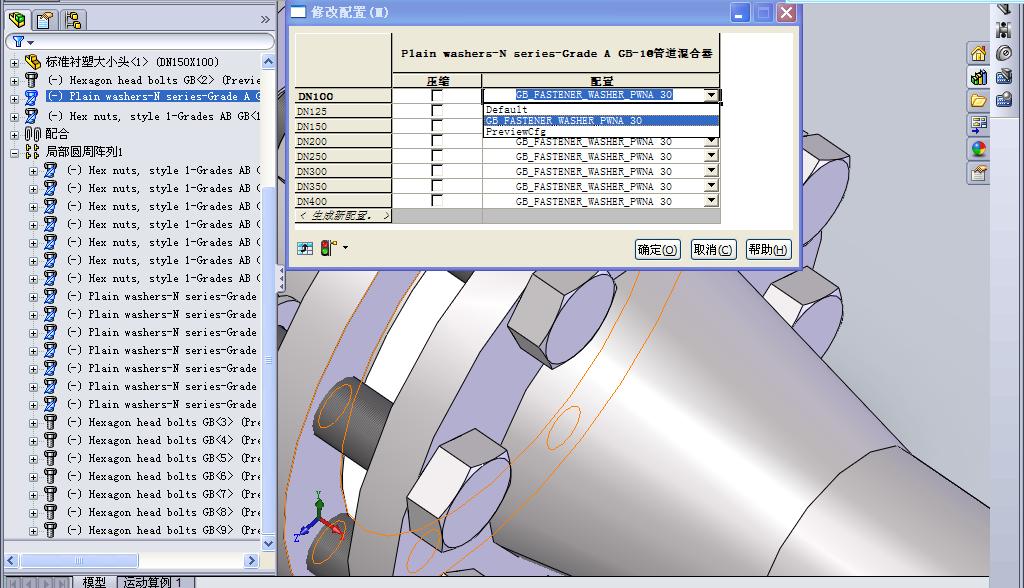Open the PropertyManager tab
Screen dimensions: 1024x588
(45, 20)
